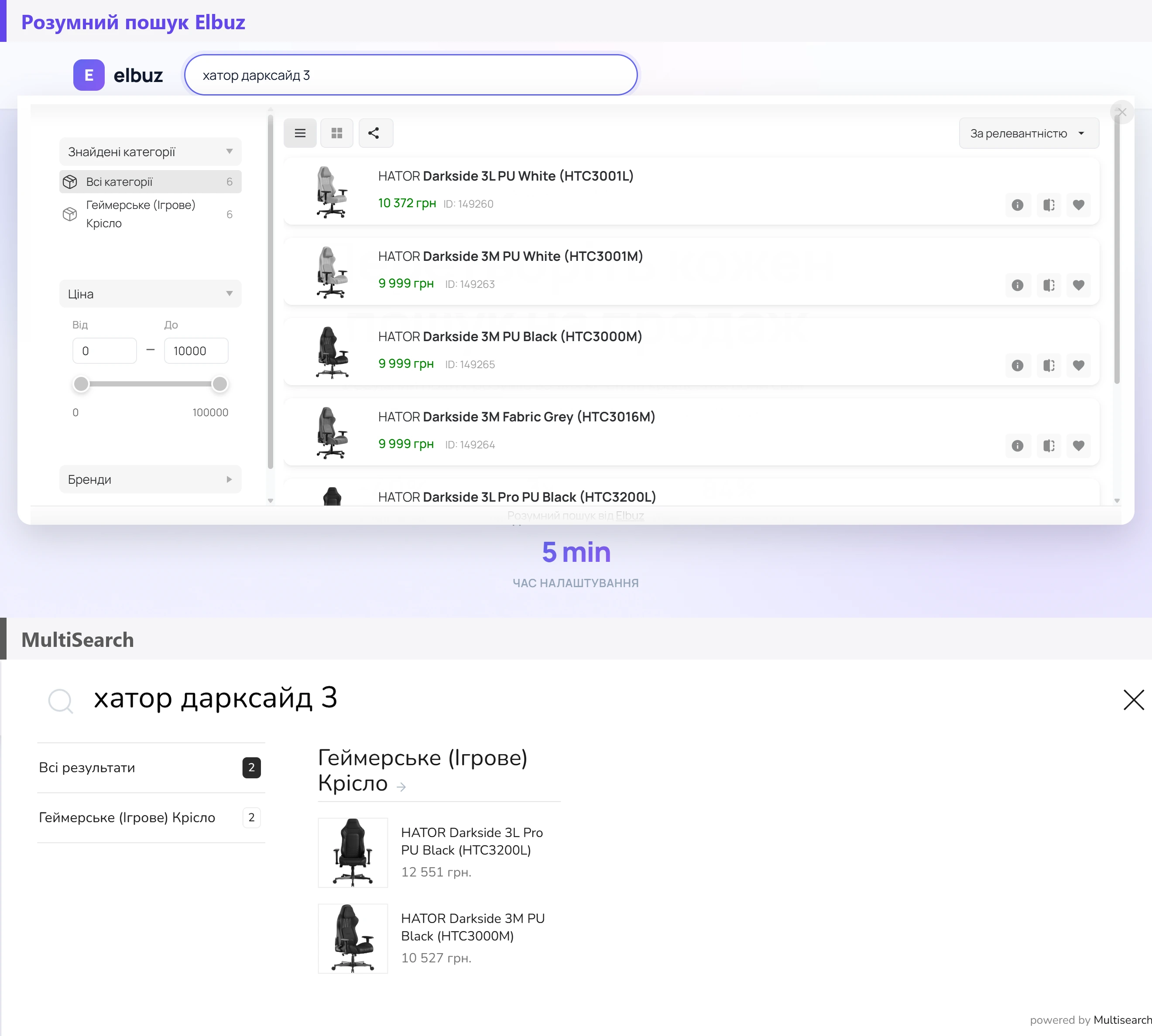Show info for Darkside 3M Fabric Grey

click(x=1018, y=446)
